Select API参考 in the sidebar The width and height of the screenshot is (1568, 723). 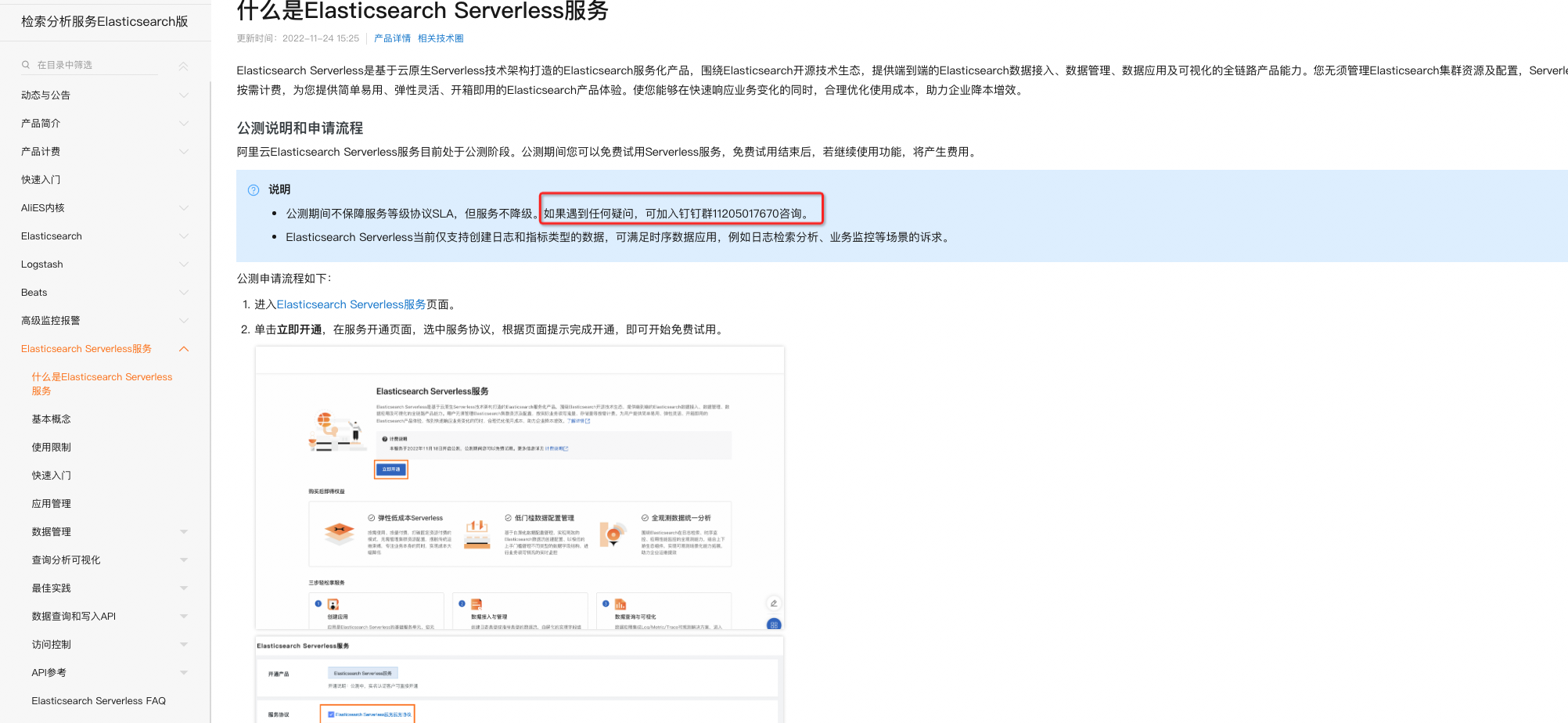pos(49,673)
